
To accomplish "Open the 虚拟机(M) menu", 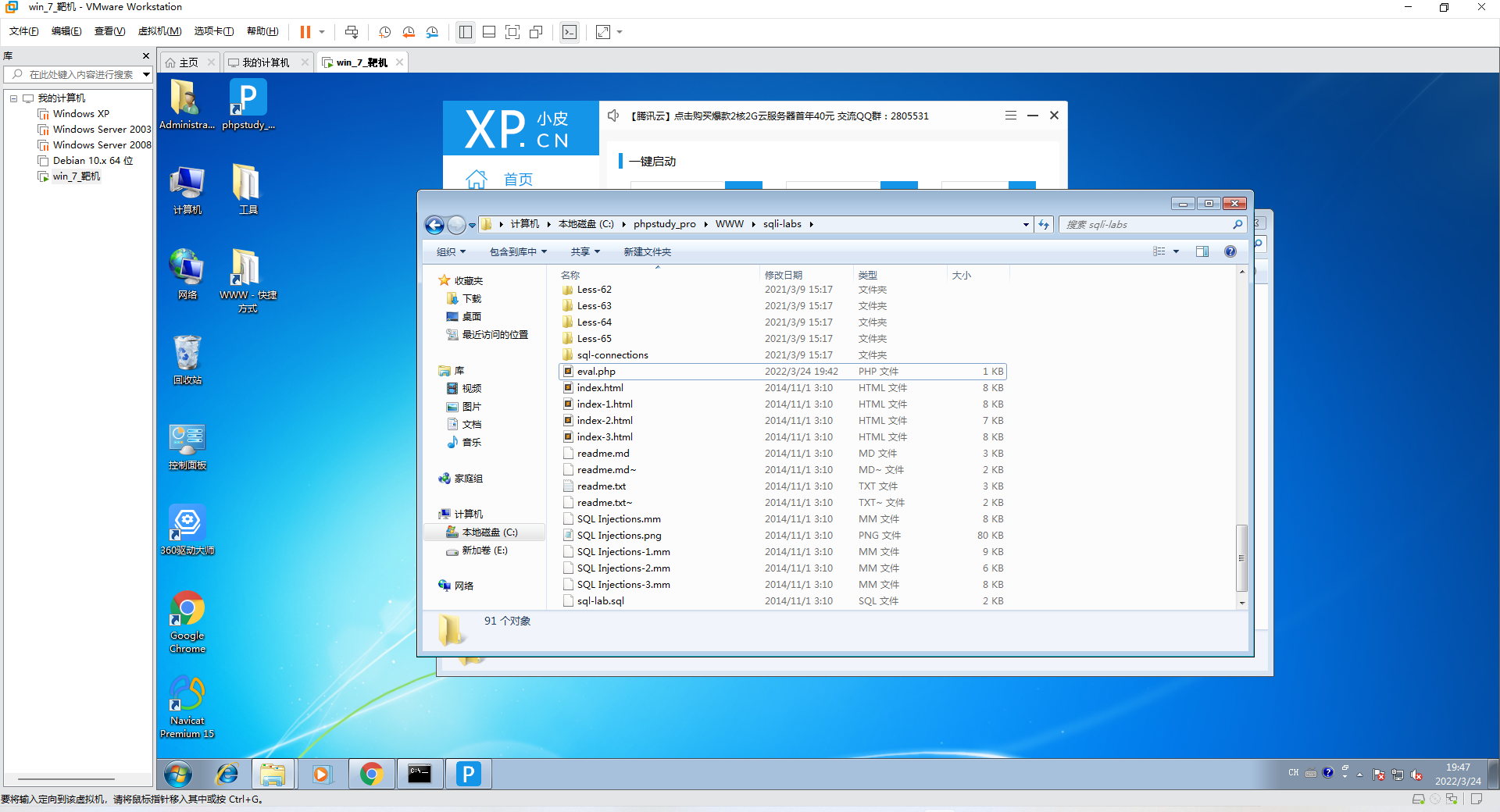I will (159, 31).
